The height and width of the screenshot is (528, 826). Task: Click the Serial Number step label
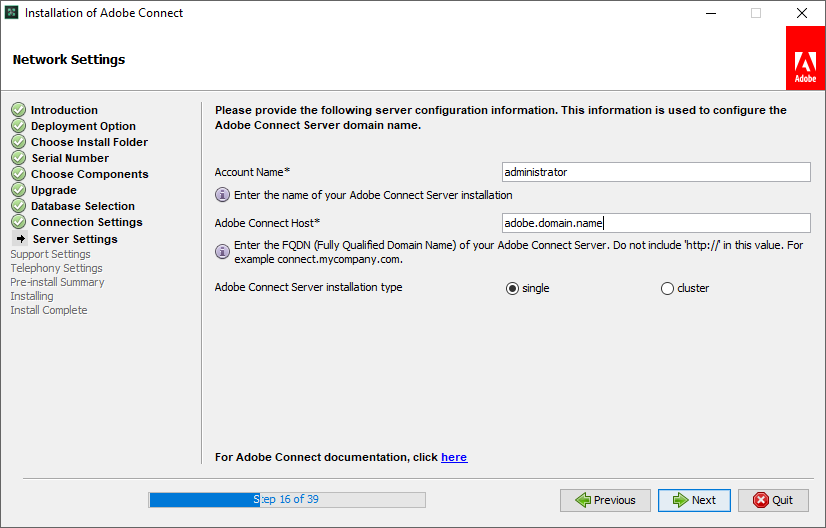70,158
